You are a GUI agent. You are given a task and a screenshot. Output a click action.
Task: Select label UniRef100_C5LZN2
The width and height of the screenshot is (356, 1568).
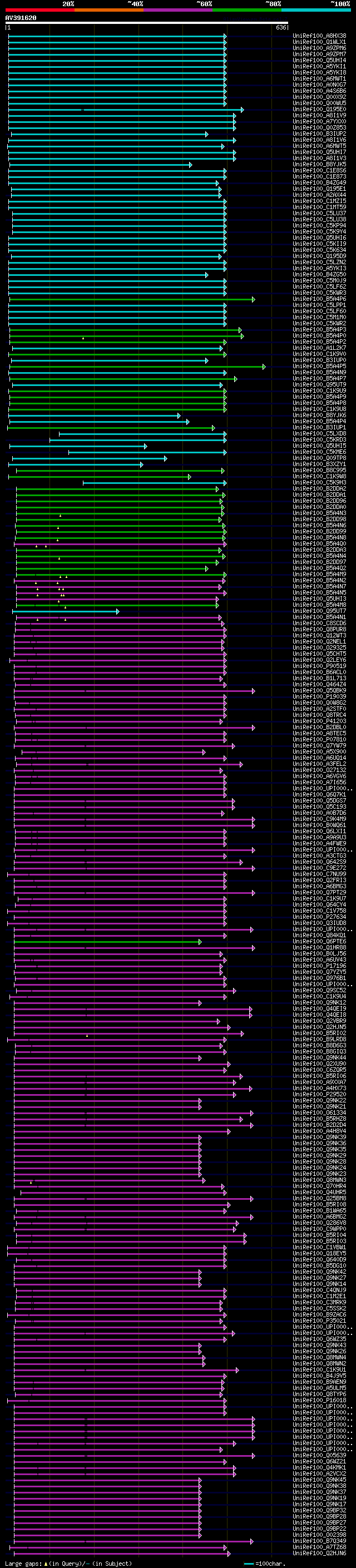(319, 262)
